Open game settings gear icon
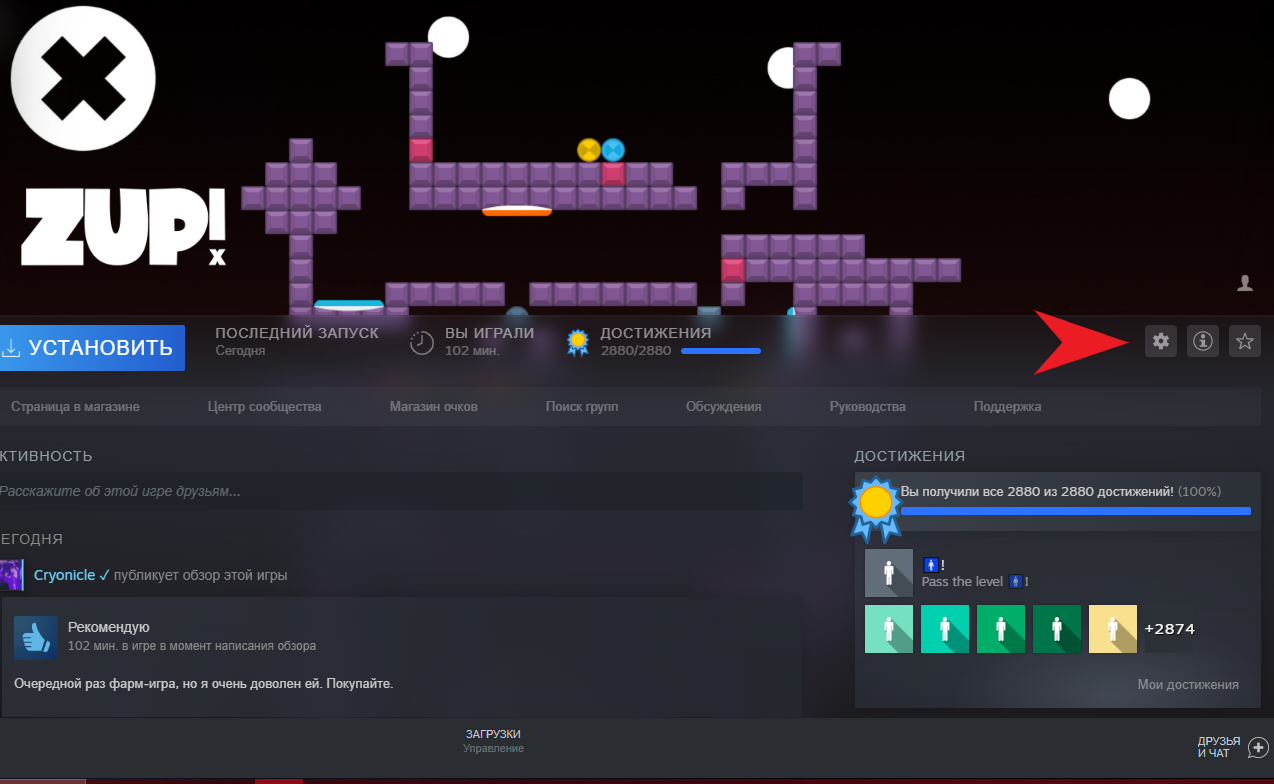The image size is (1274, 784). click(x=1160, y=341)
